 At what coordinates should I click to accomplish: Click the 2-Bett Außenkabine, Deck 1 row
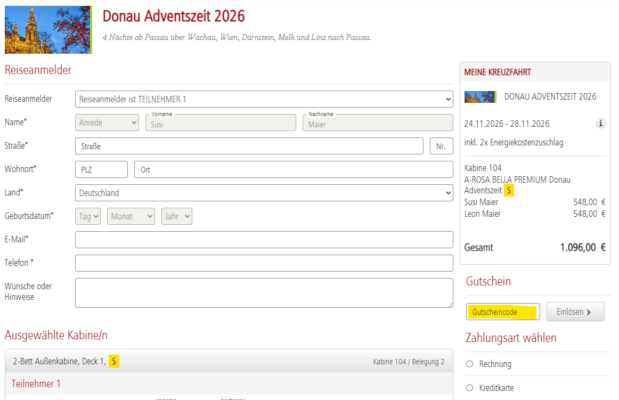click(x=229, y=361)
